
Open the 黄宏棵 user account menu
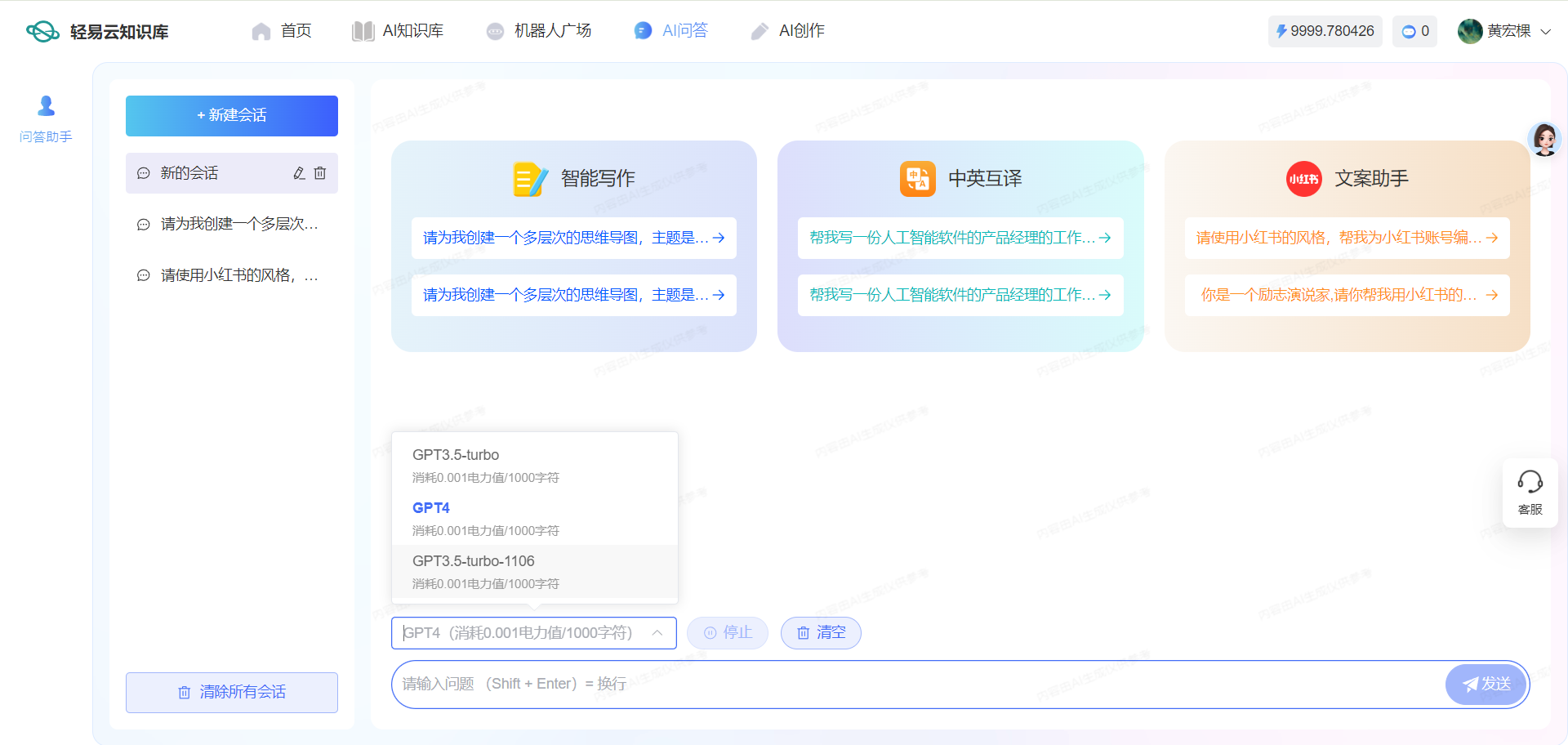point(1504,31)
